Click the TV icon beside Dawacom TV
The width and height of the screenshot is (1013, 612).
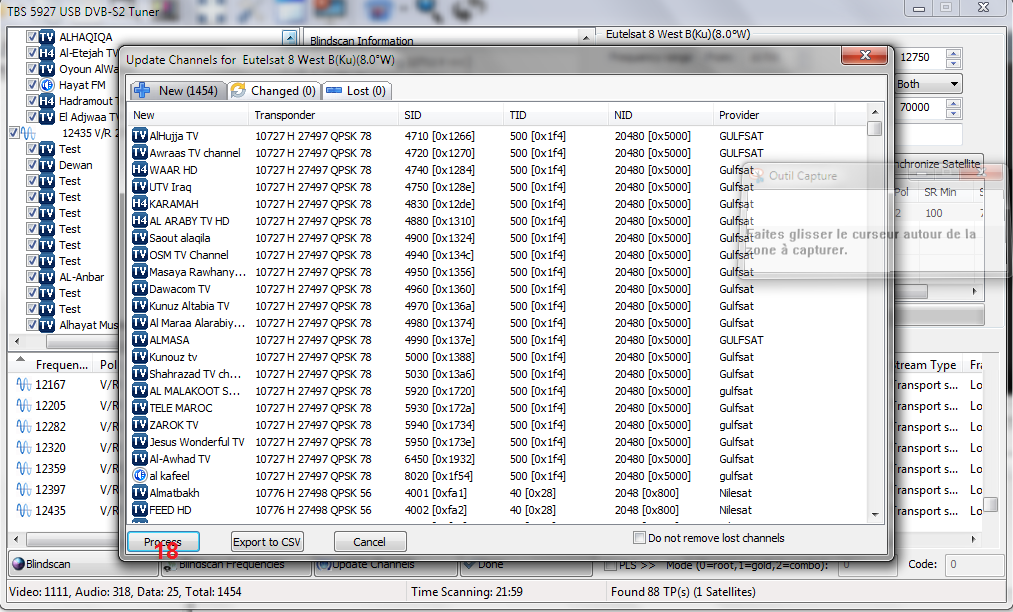tap(140, 288)
